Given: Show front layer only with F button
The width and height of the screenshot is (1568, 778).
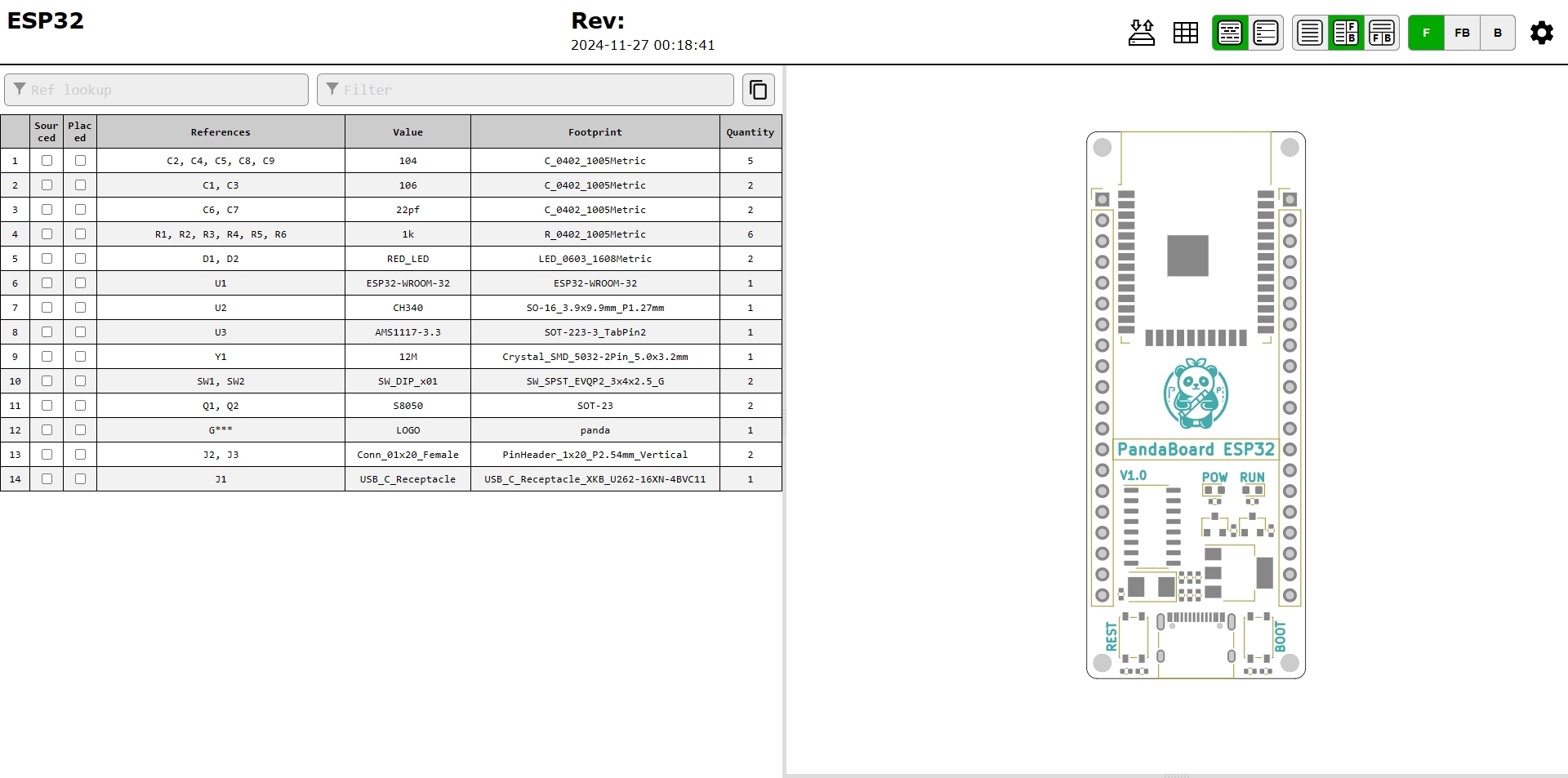Looking at the screenshot, I should click(x=1427, y=33).
